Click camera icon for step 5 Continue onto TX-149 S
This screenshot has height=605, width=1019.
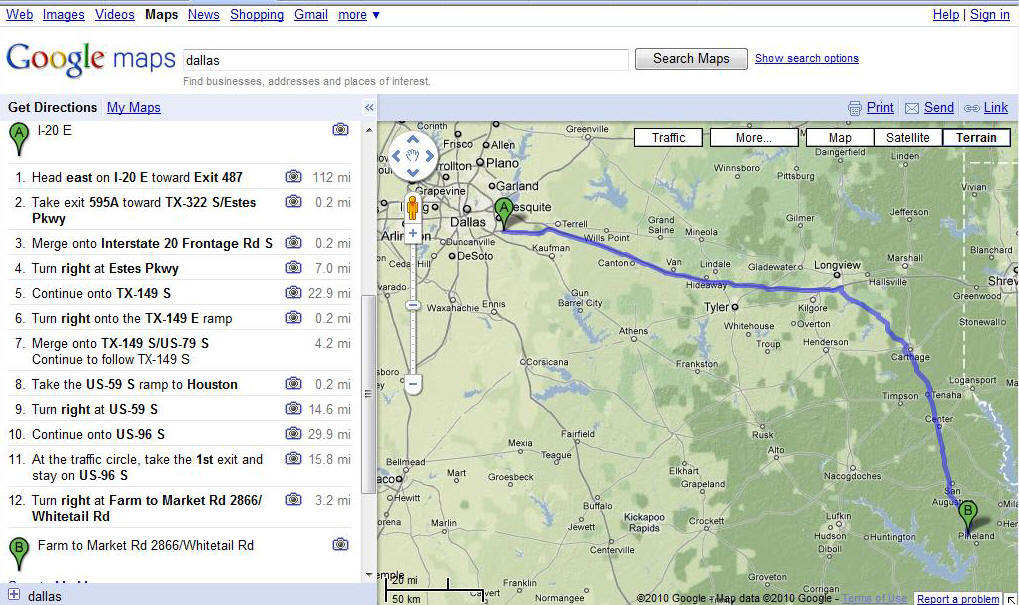pyautogui.click(x=294, y=292)
